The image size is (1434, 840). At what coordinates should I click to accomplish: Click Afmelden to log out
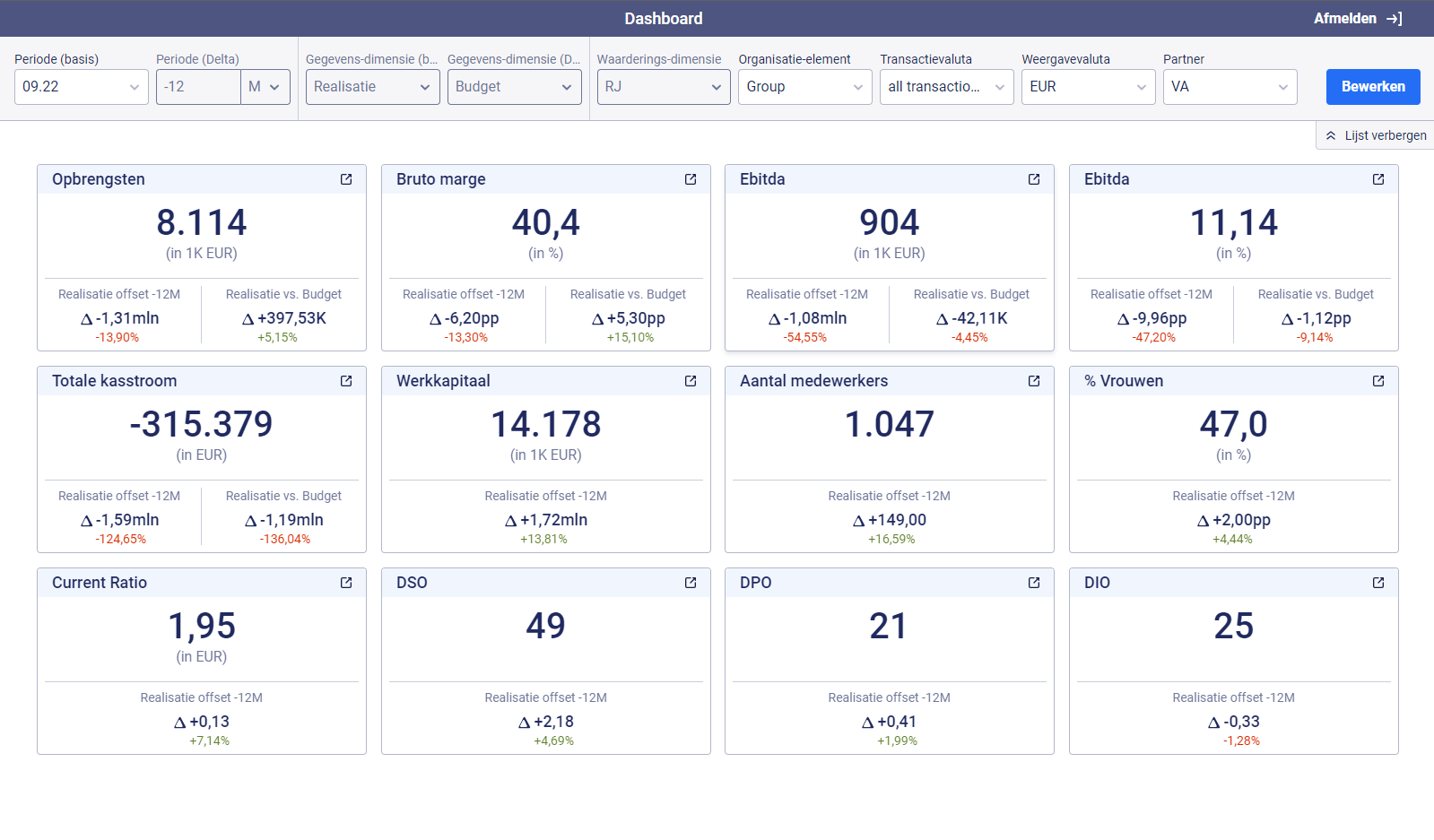1357,19
